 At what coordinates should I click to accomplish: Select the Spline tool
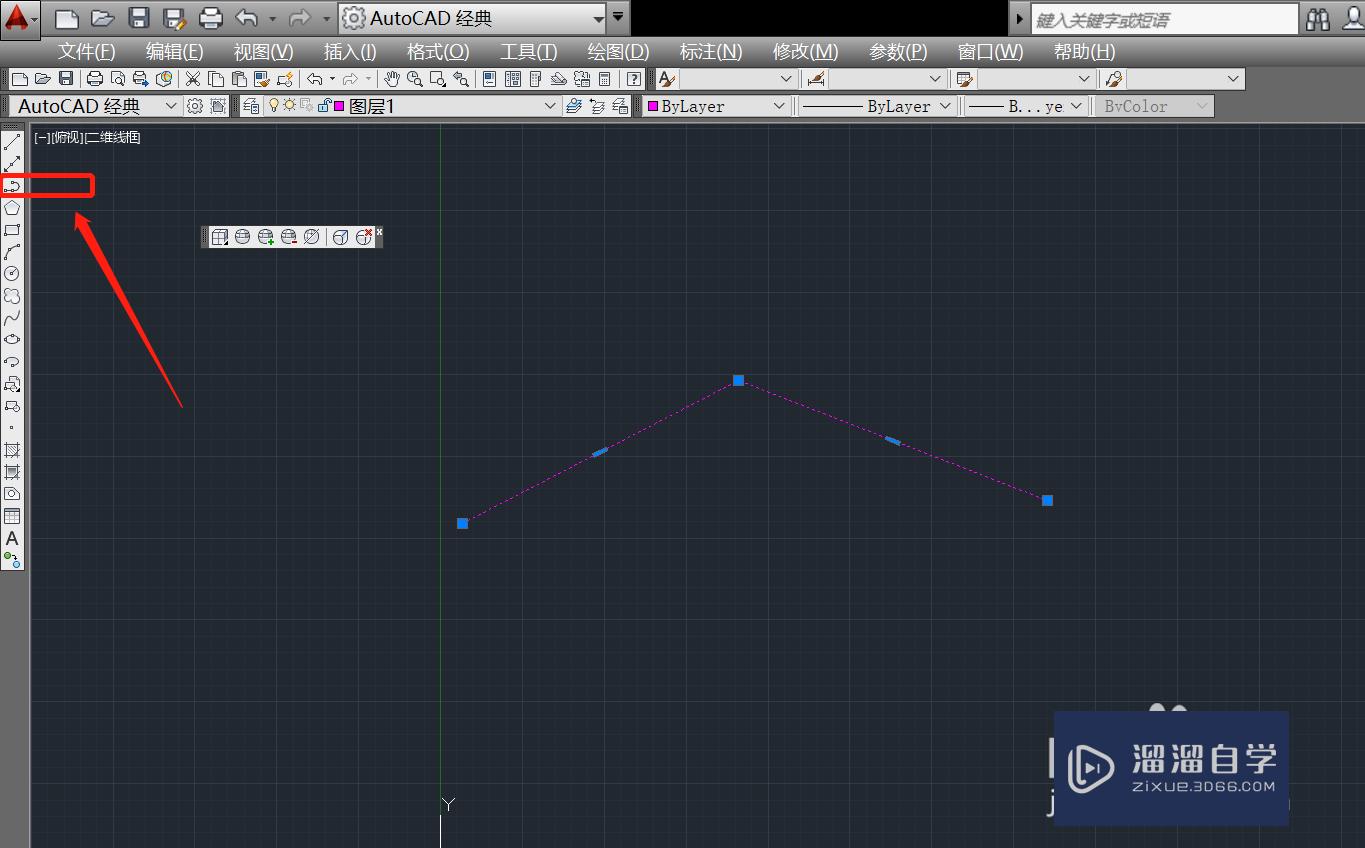click(x=12, y=318)
